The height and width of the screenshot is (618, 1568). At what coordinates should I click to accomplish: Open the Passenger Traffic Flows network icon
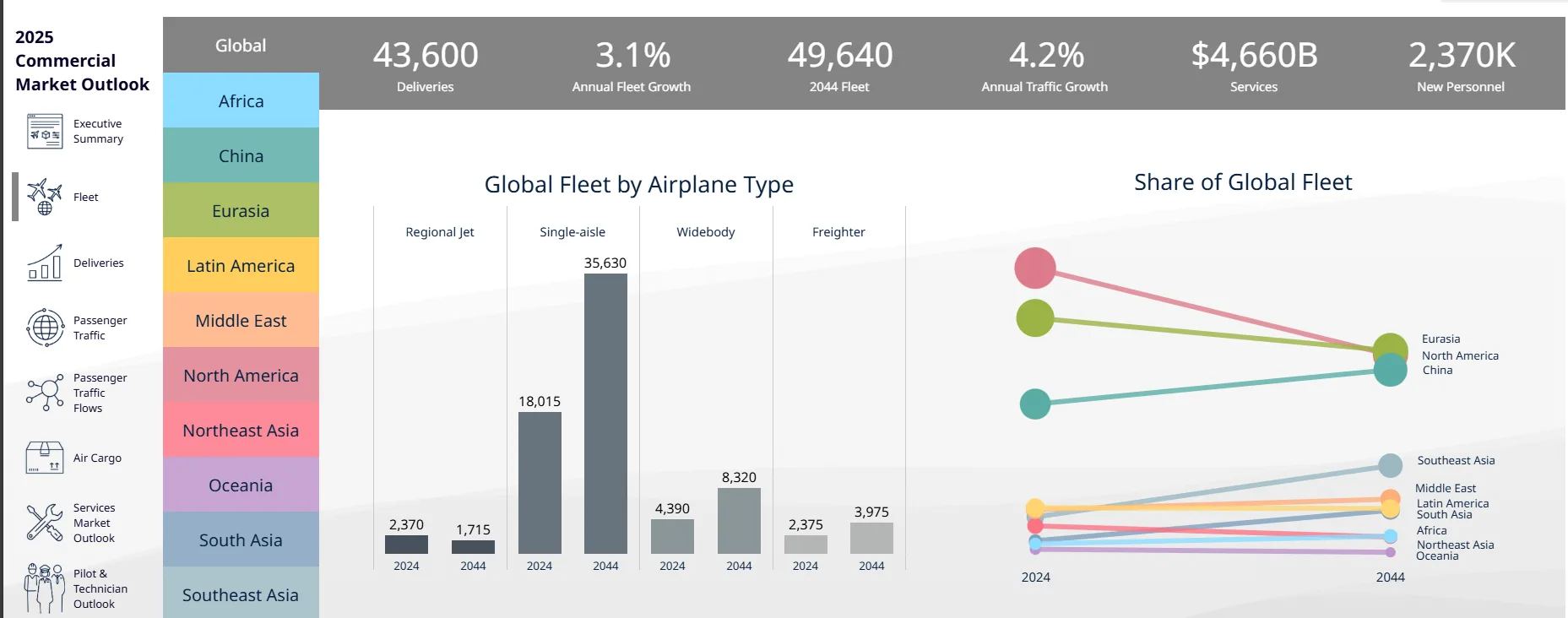(x=45, y=393)
